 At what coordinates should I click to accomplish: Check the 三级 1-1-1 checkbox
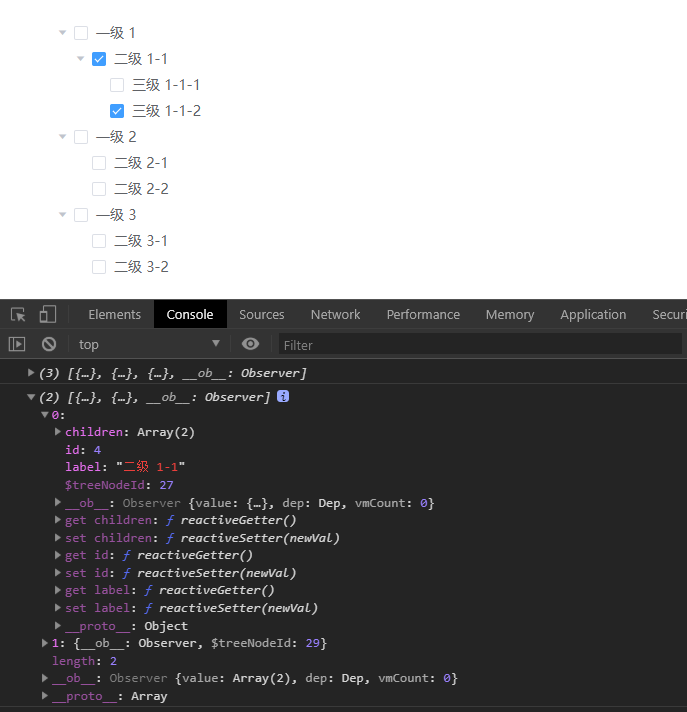117,85
